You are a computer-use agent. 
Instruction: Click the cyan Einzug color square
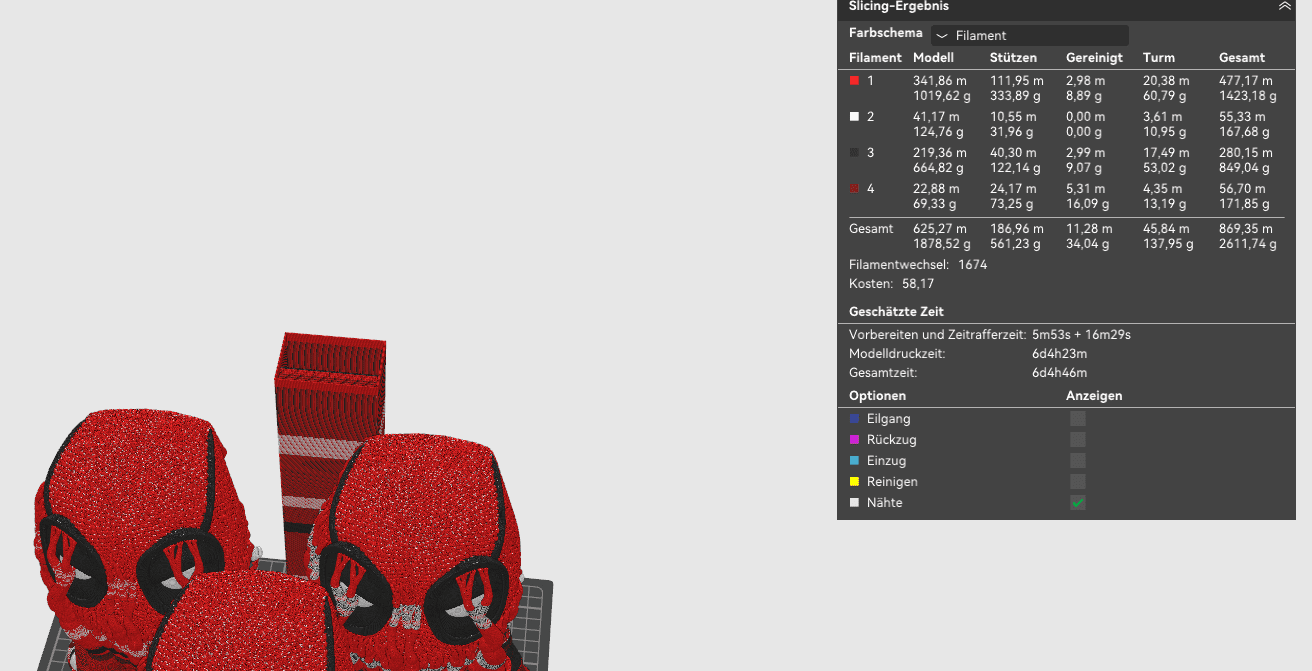coord(854,461)
